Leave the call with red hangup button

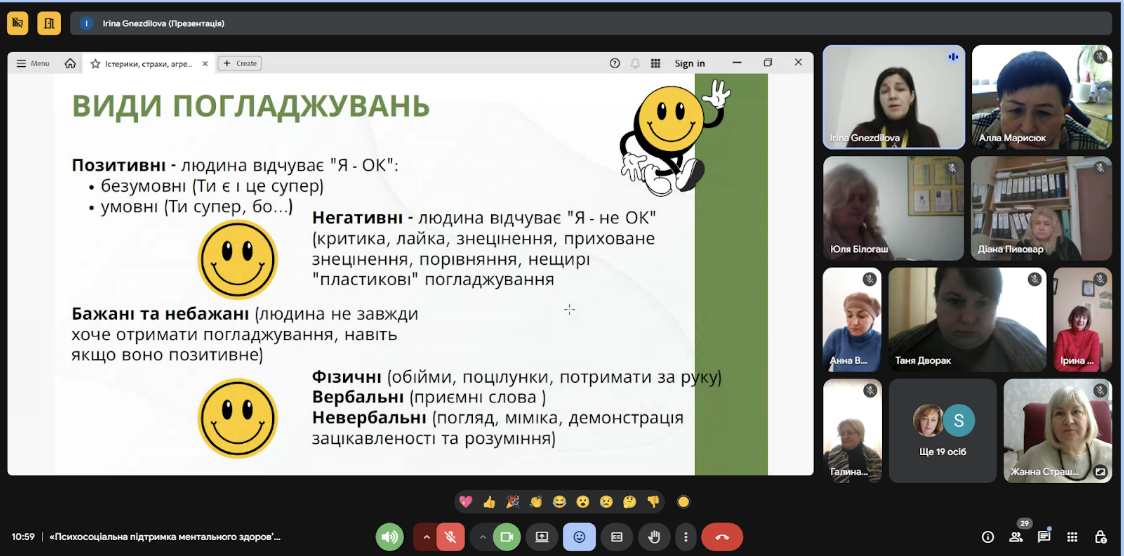pos(722,537)
